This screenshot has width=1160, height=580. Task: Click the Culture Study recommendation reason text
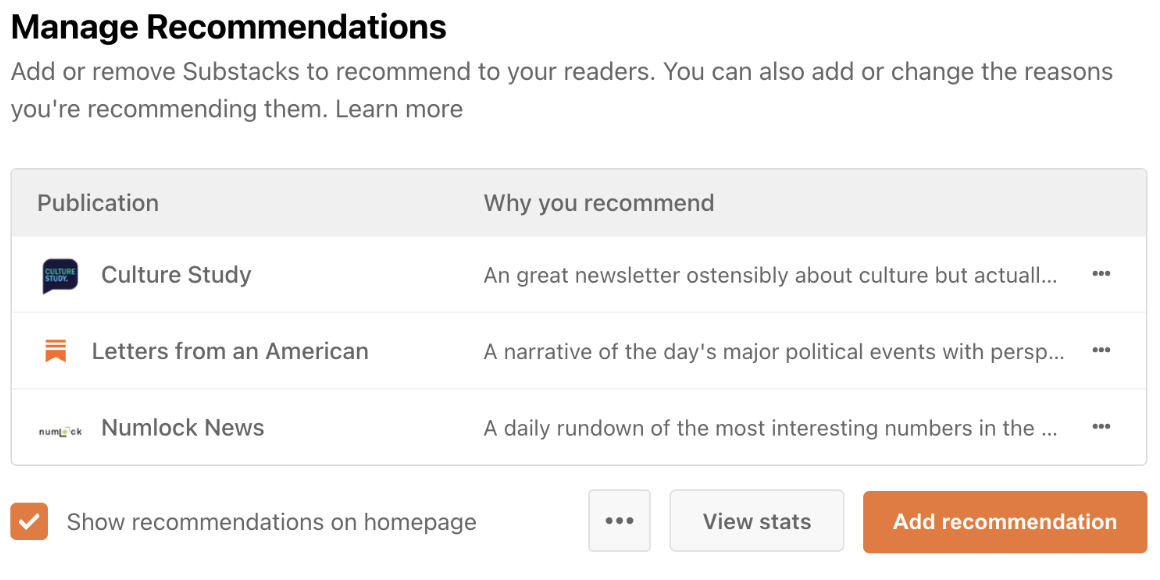click(x=770, y=276)
